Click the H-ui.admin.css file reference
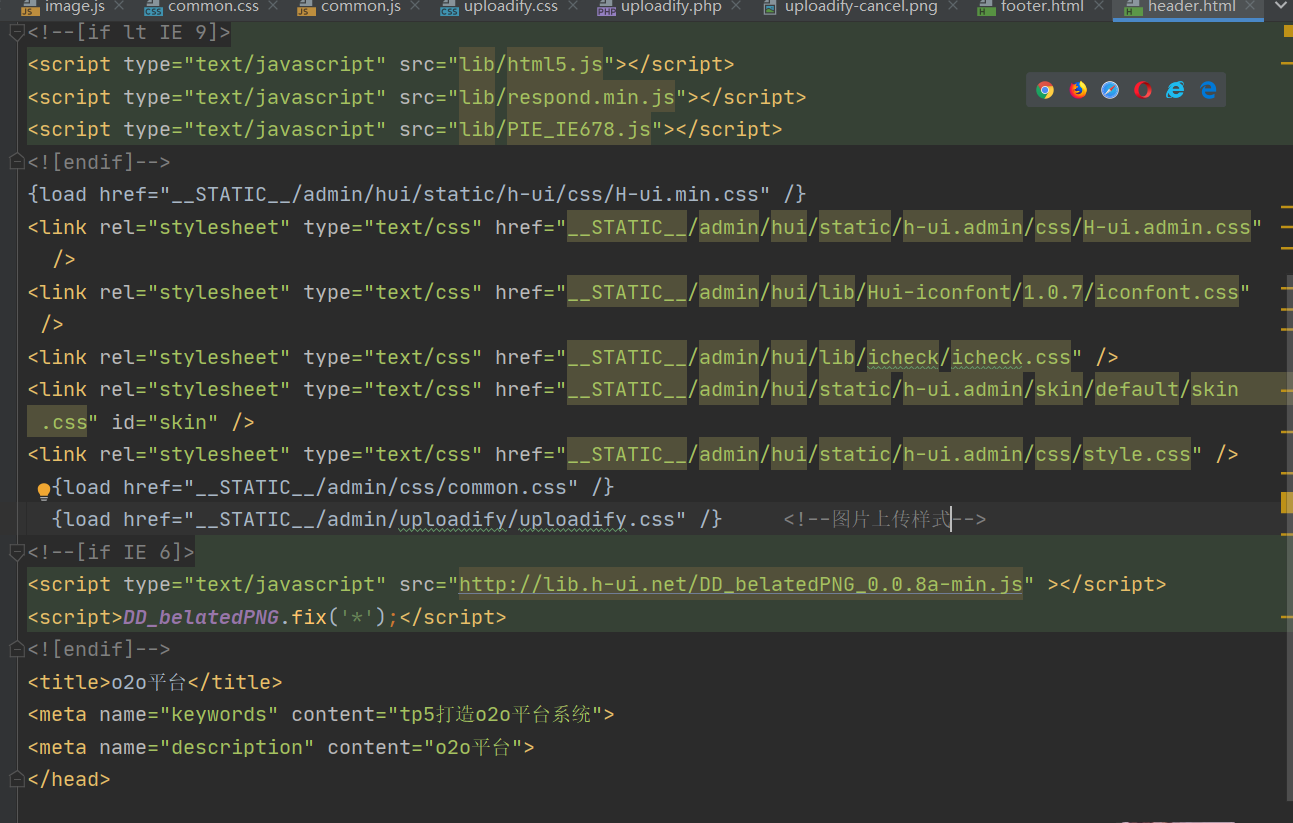The height and width of the screenshot is (823, 1293). 1167,227
